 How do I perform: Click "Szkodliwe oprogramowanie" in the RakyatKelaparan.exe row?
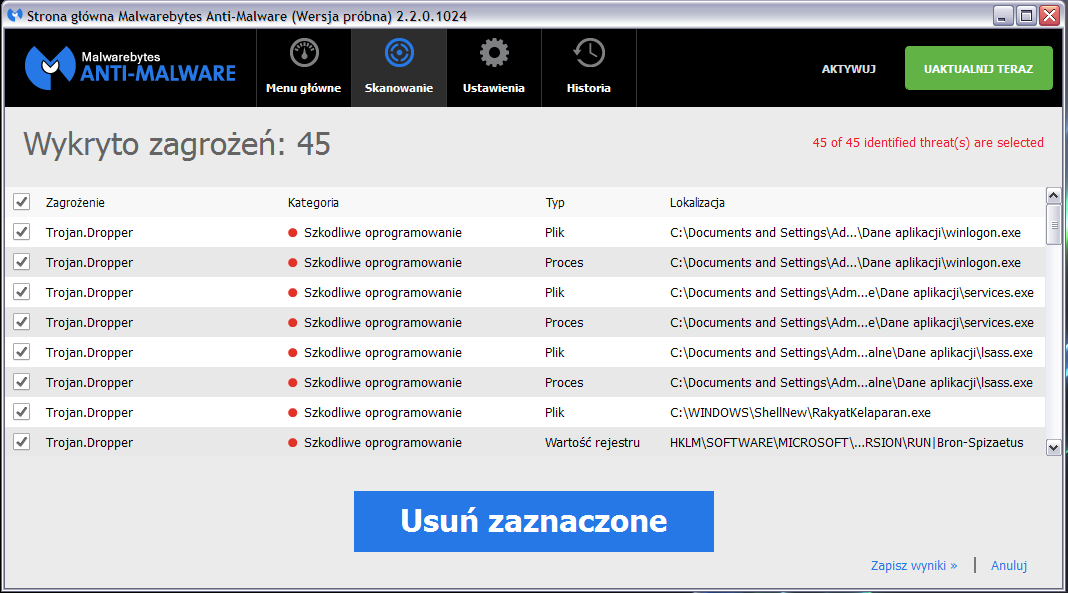pos(383,412)
